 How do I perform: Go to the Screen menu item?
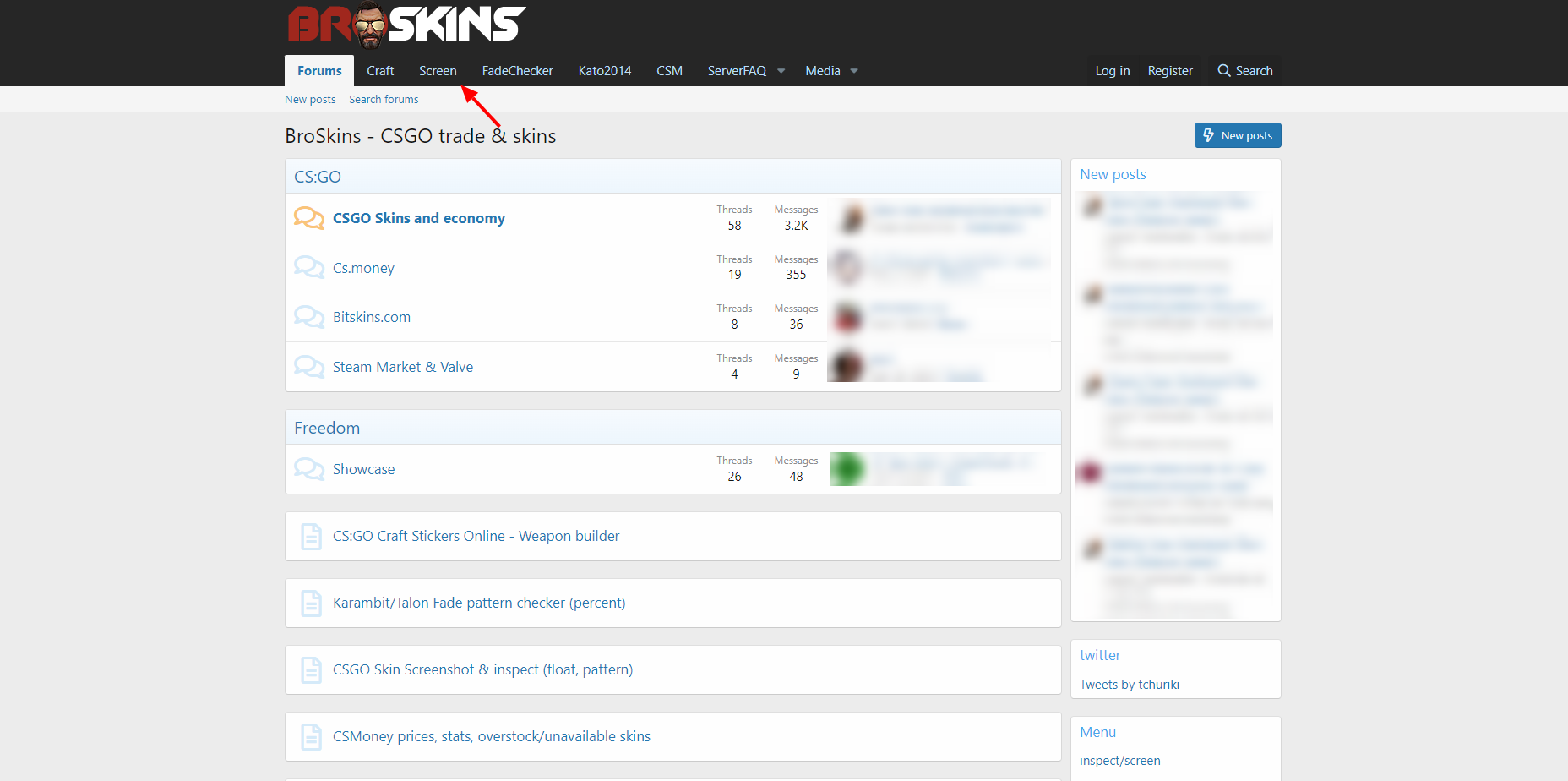(x=438, y=71)
